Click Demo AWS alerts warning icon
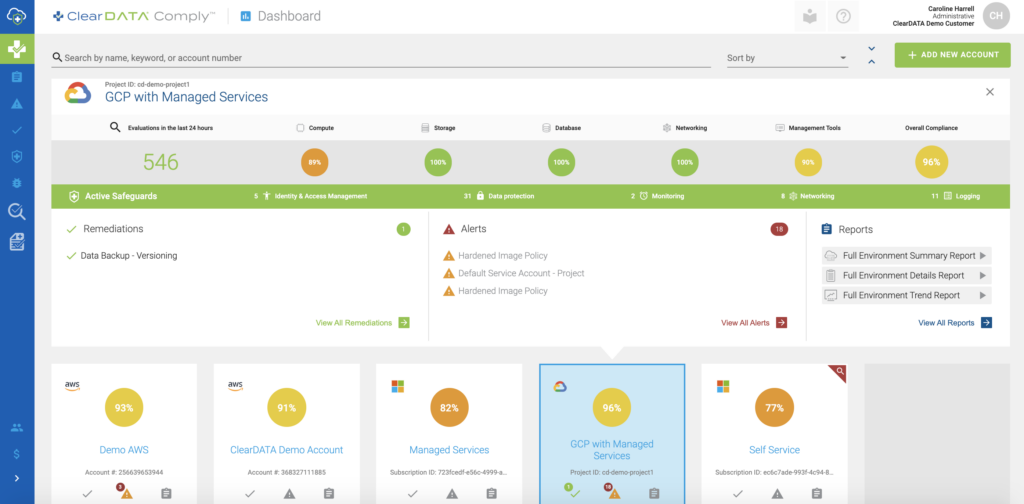The height and width of the screenshot is (504, 1024). [127, 494]
